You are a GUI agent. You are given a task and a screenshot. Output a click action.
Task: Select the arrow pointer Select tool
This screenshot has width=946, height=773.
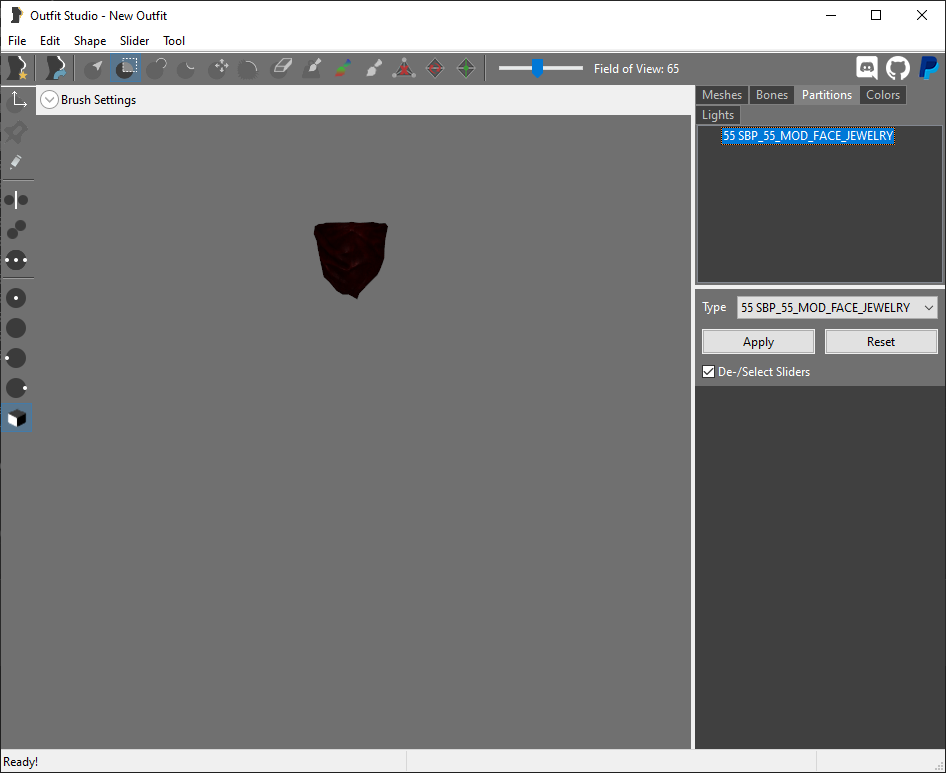[94, 68]
